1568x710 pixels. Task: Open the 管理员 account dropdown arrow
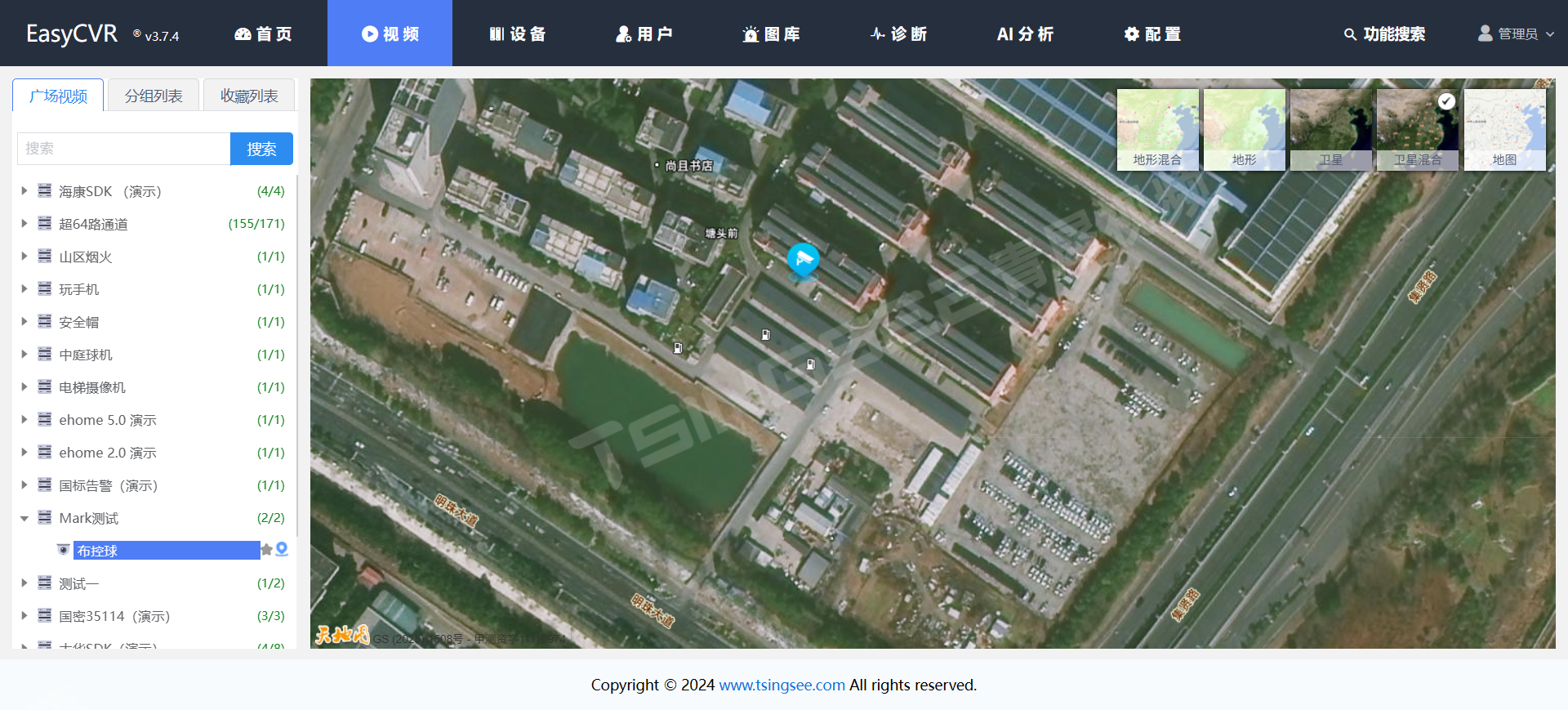pyautogui.click(x=1550, y=34)
